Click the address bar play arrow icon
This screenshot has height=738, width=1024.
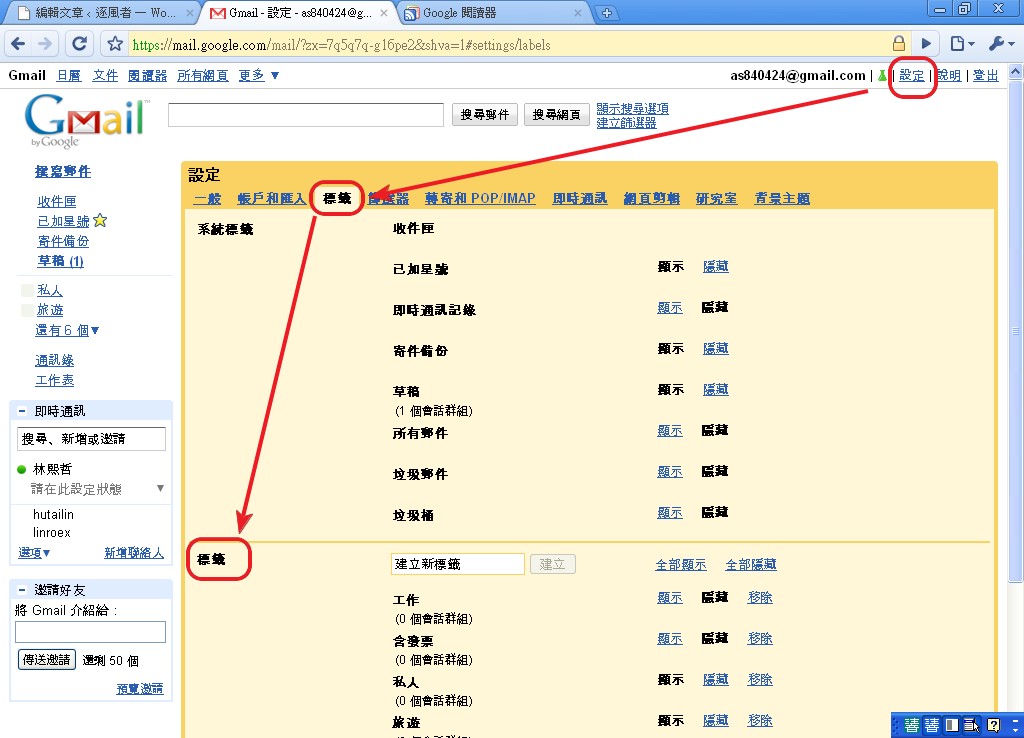click(926, 44)
